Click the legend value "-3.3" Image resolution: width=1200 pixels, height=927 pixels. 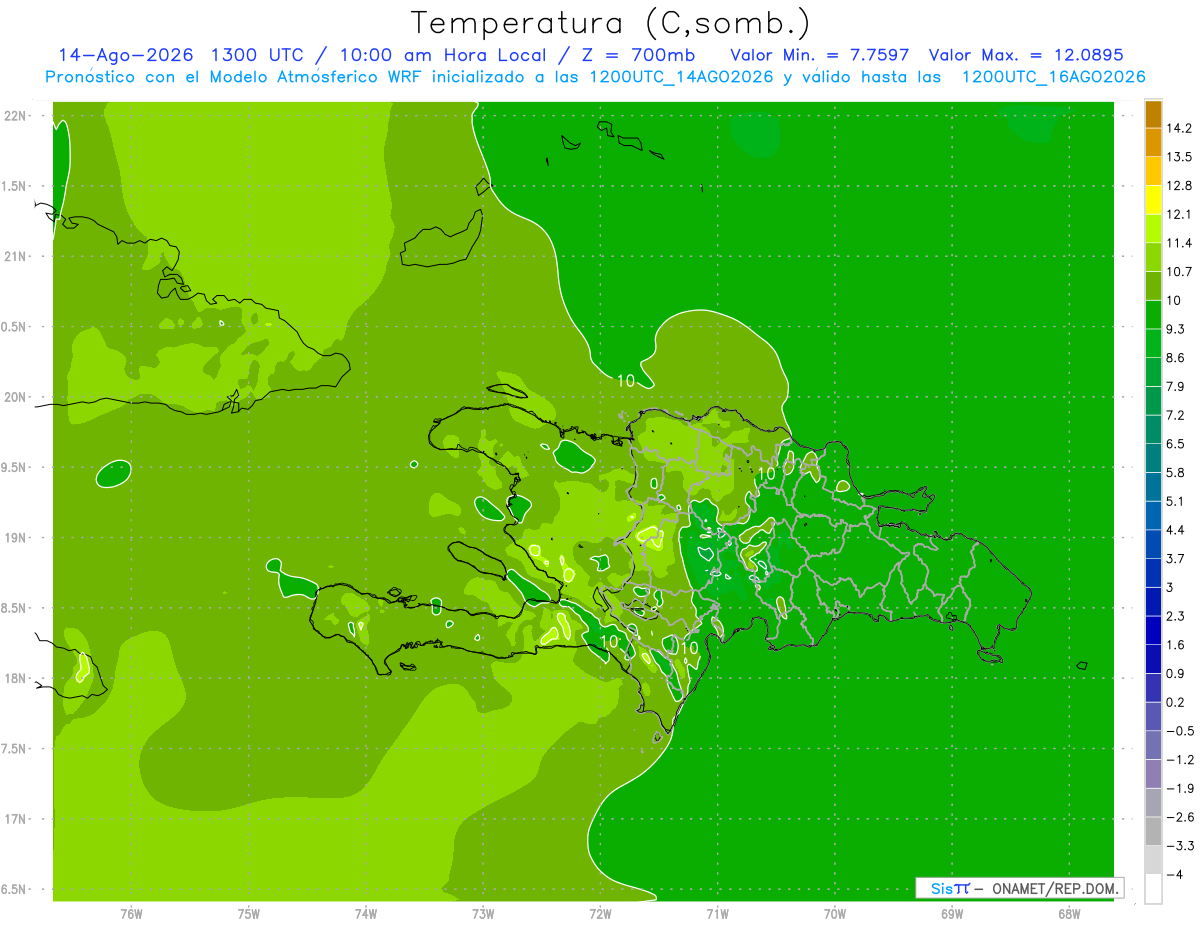[x=1179, y=845]
